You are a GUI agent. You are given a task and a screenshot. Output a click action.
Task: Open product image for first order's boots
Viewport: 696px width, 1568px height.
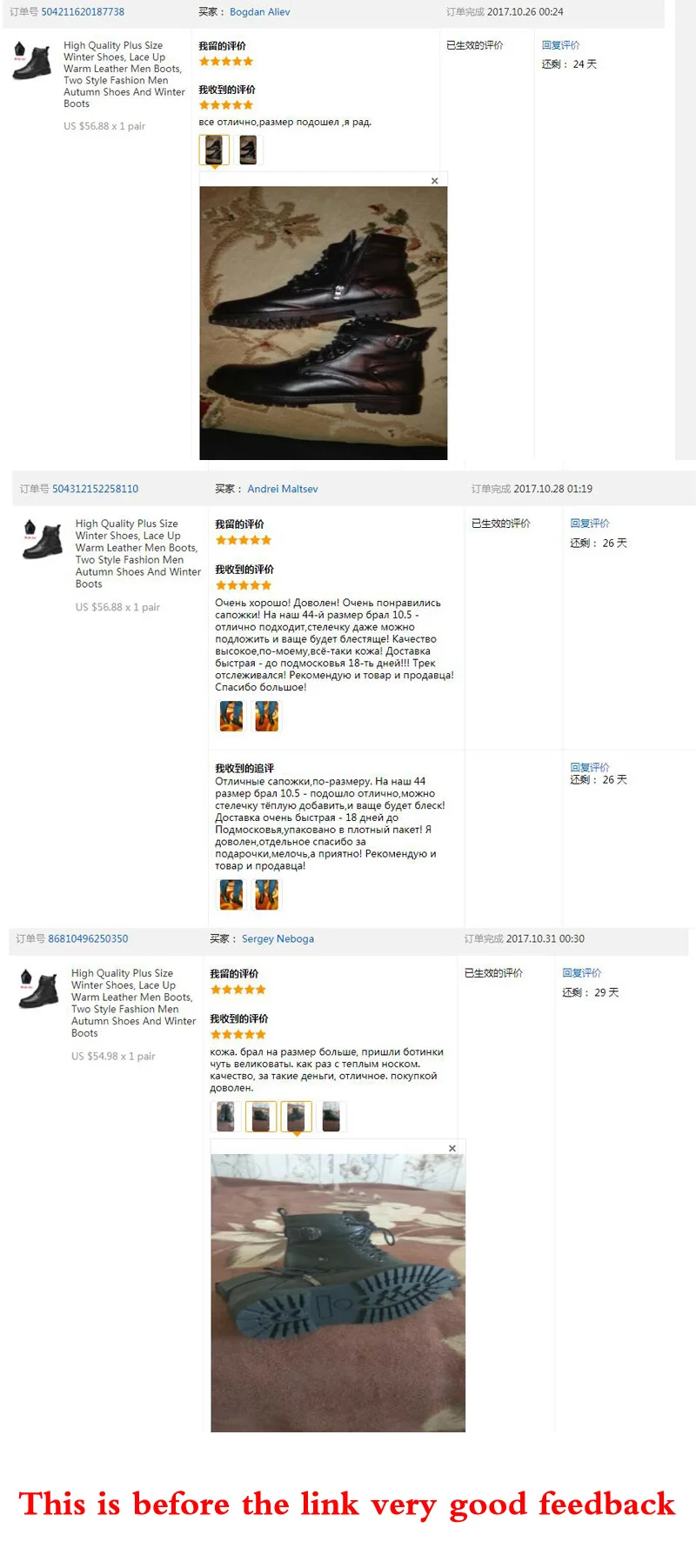tap(32, 61)
